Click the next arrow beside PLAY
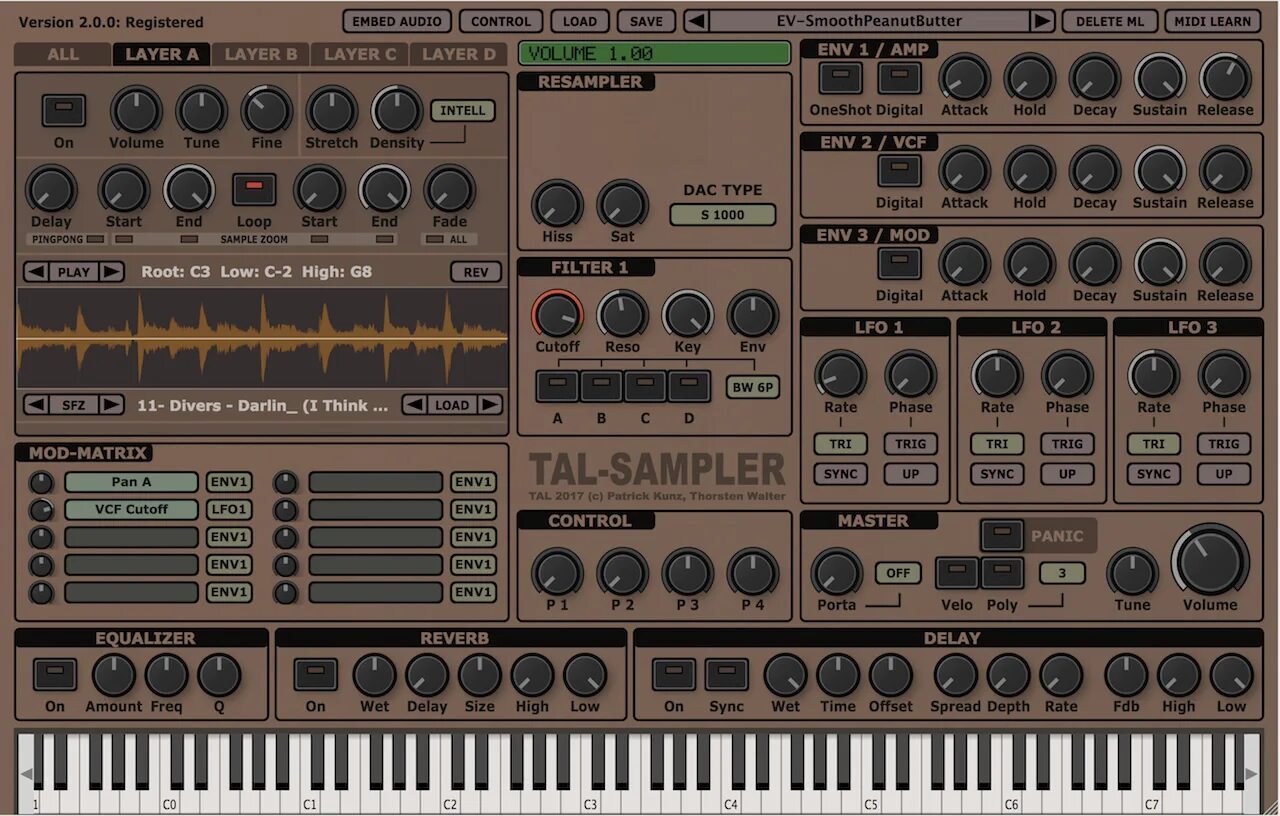This screenshot has width=1280, height=816. (112, 271)
